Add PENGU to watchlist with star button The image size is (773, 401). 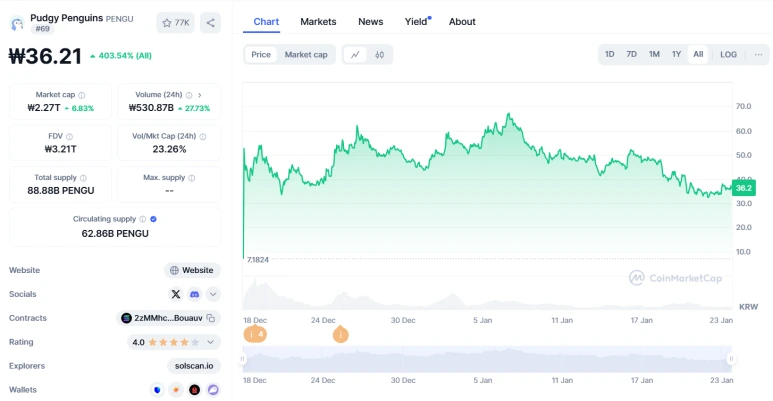[176, 22]
